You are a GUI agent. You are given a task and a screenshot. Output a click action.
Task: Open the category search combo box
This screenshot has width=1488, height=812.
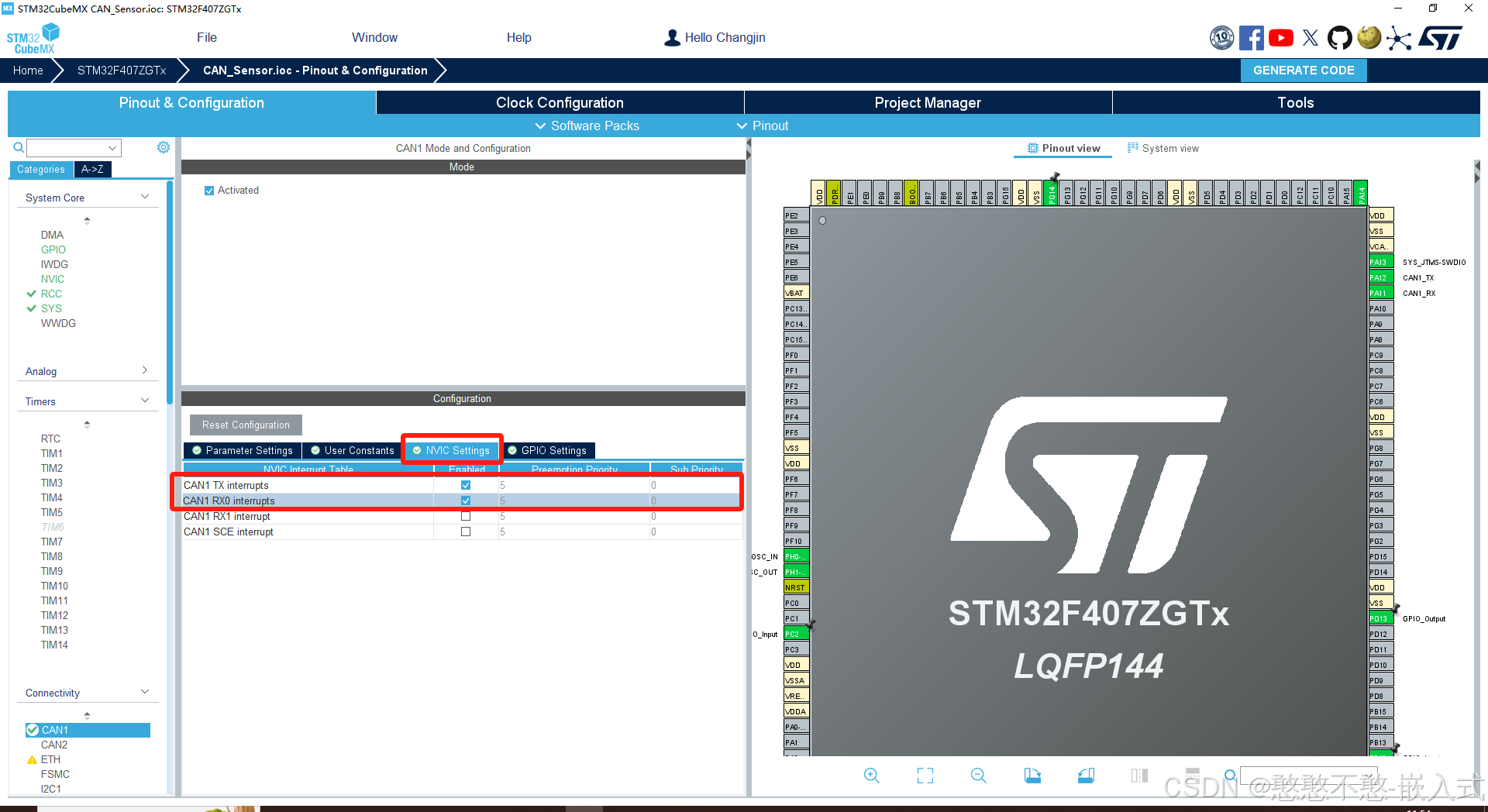74,147
